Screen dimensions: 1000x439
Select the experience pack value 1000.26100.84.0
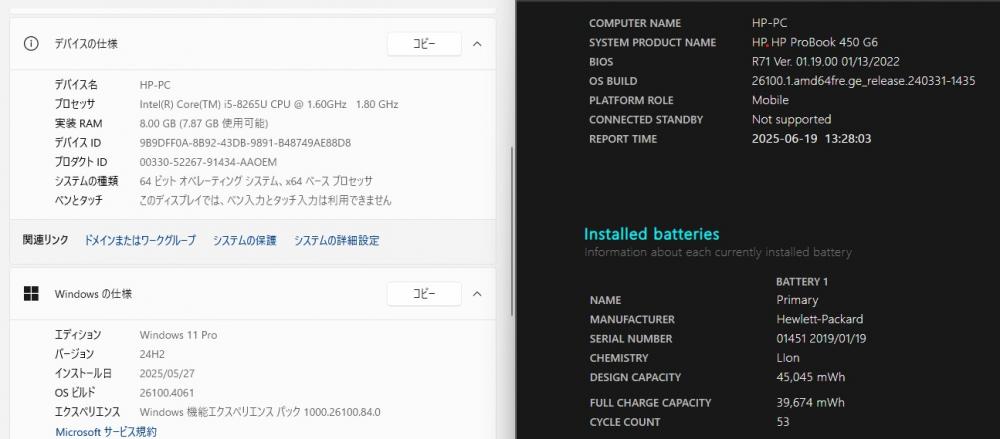(x=260, y=412)
